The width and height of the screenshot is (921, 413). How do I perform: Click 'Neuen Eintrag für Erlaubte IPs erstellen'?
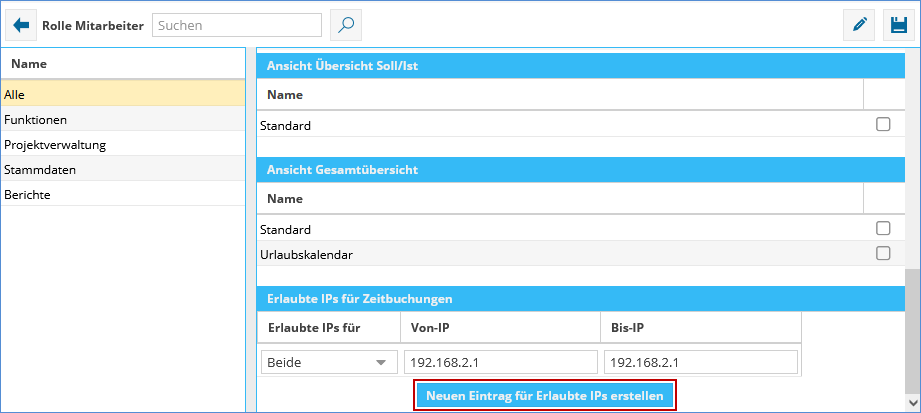pyautogui.click(x=545, y=396)
